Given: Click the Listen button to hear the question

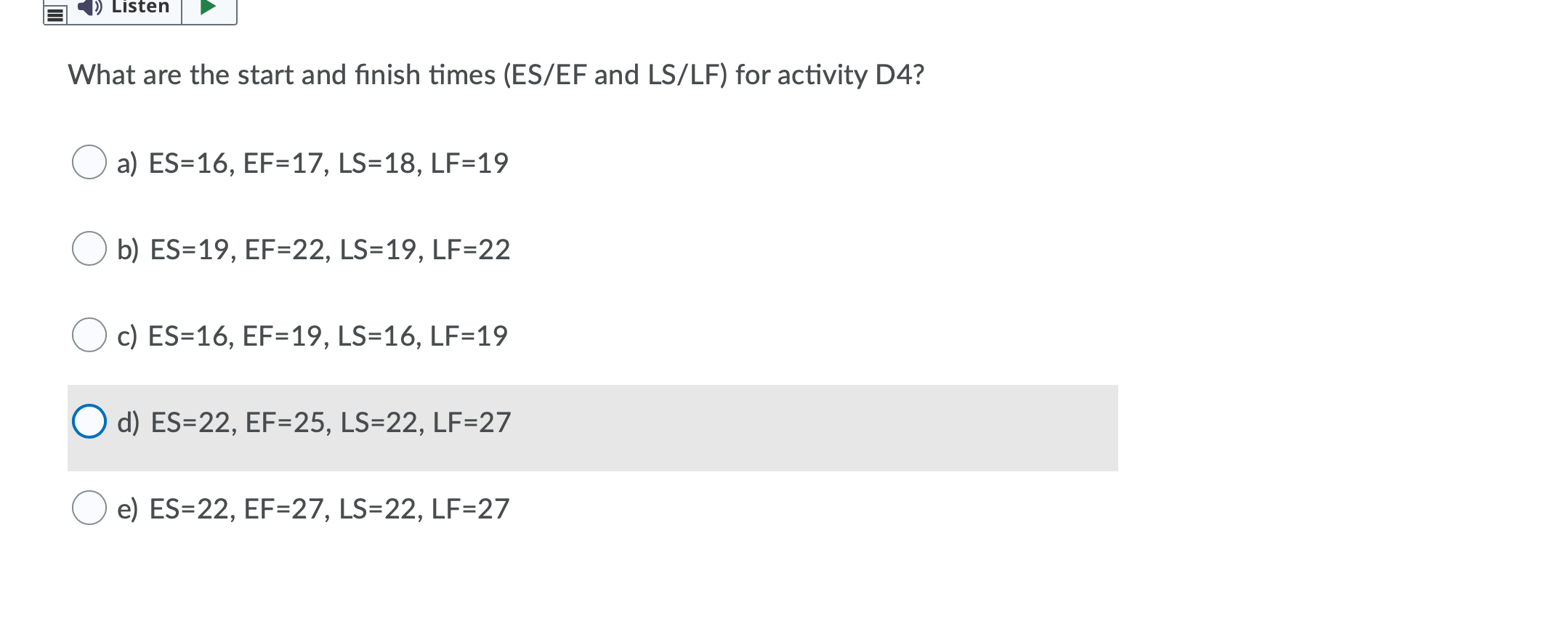Looking at the screenshot, I should click(x=124, y=7).
